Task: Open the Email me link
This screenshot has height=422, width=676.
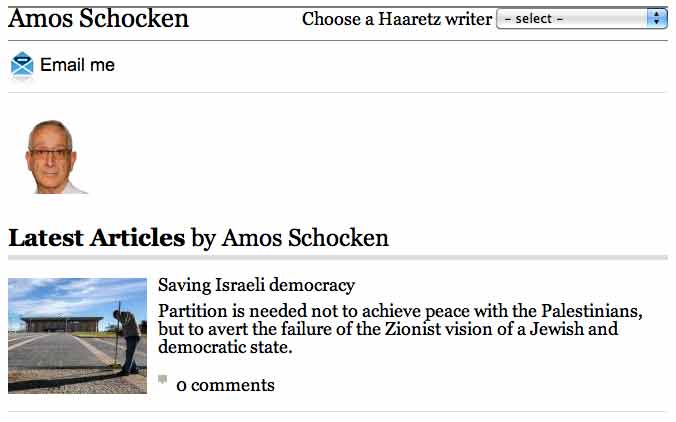Action: [x=77, y=65]
